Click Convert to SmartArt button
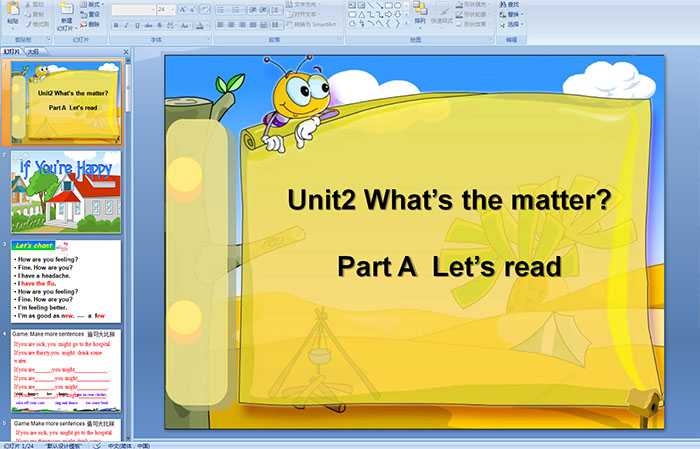The height and width of the screenshot is (449, 700). (x=313, y=24)
